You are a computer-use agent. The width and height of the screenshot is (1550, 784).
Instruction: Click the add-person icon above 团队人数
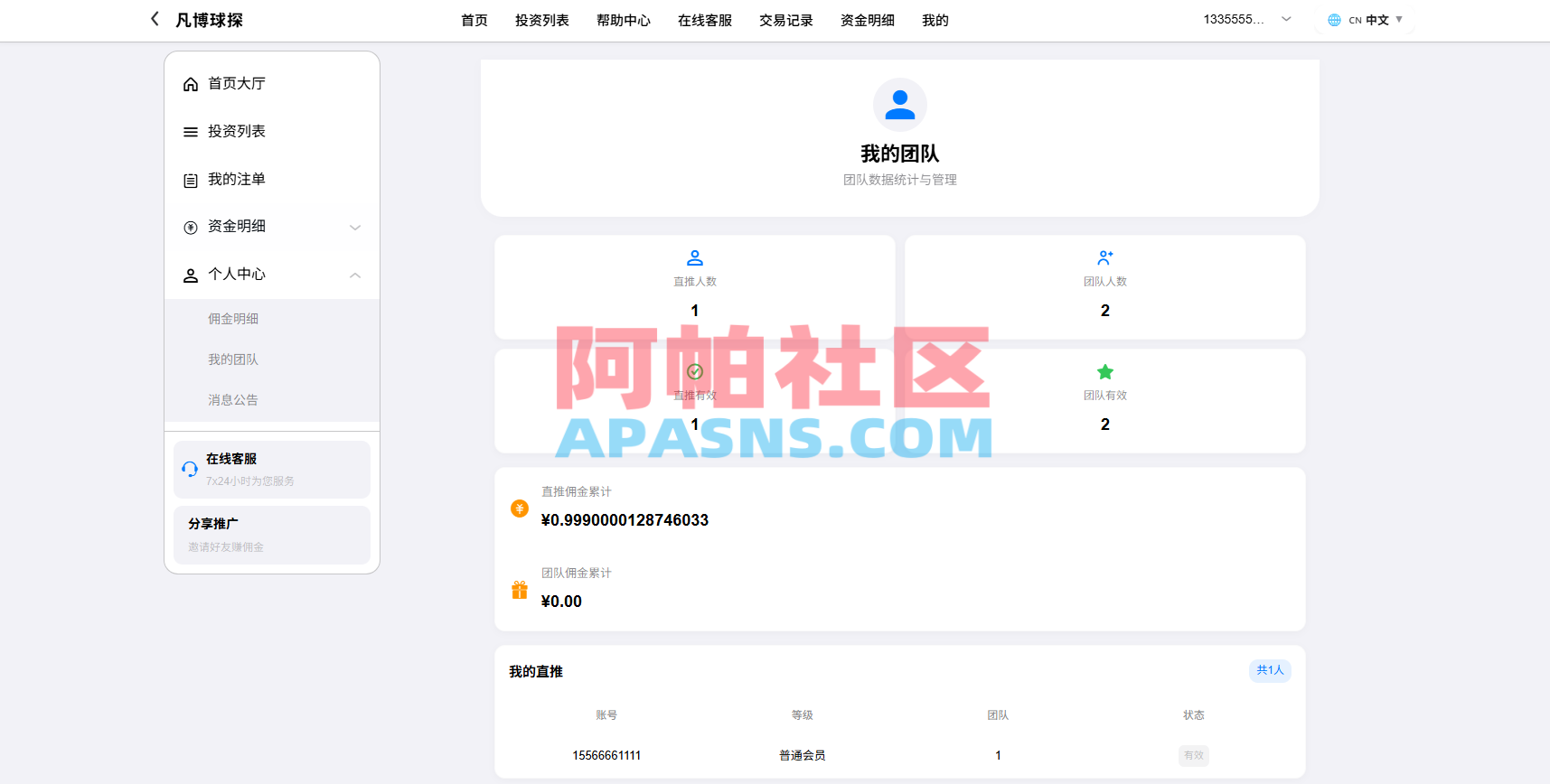pos(1105,258)
